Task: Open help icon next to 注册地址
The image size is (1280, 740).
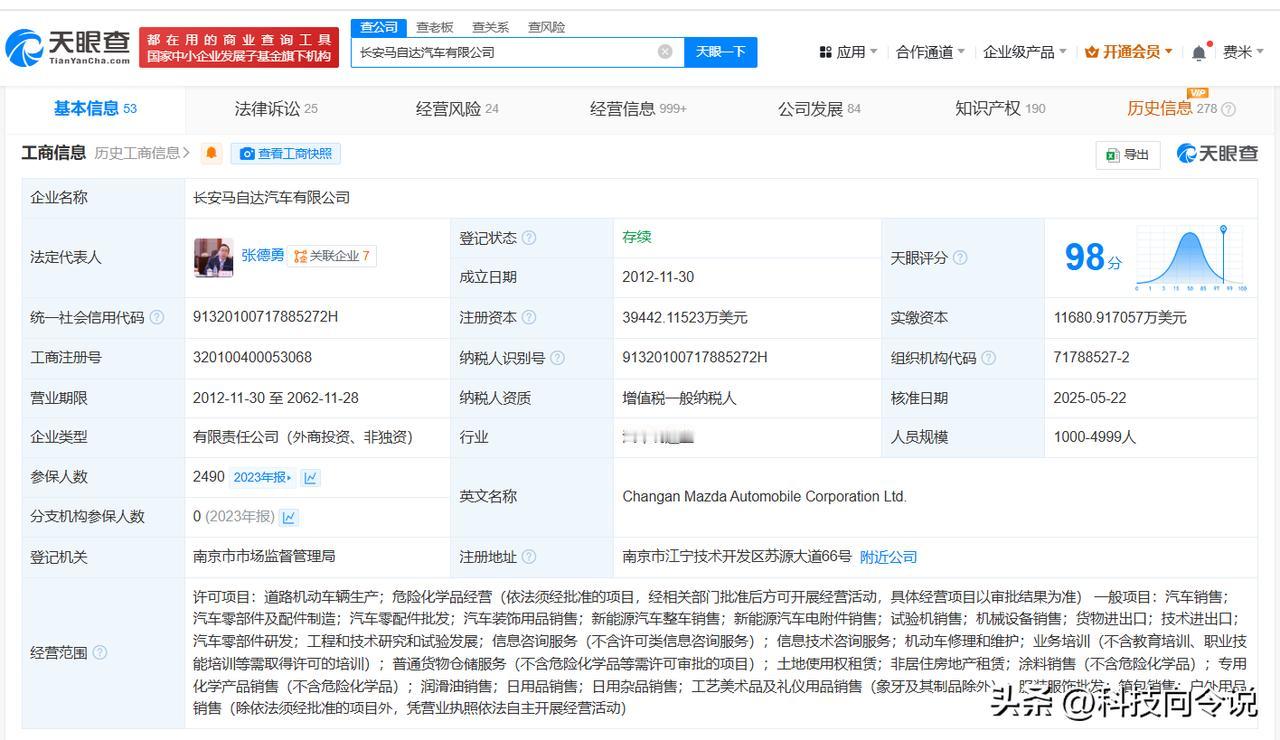Action: point(529,557)
